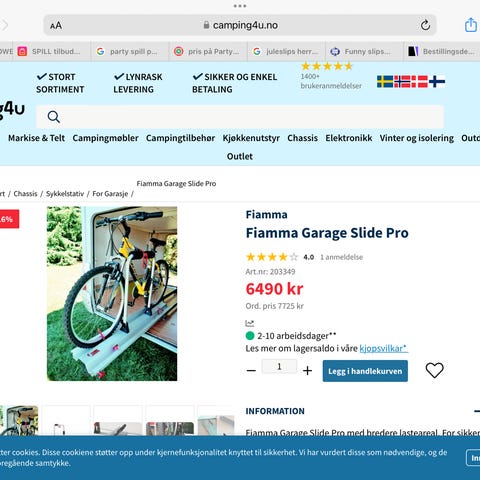Open the kjøpsvilkår link
480x480 pixels.
point(383,348)
